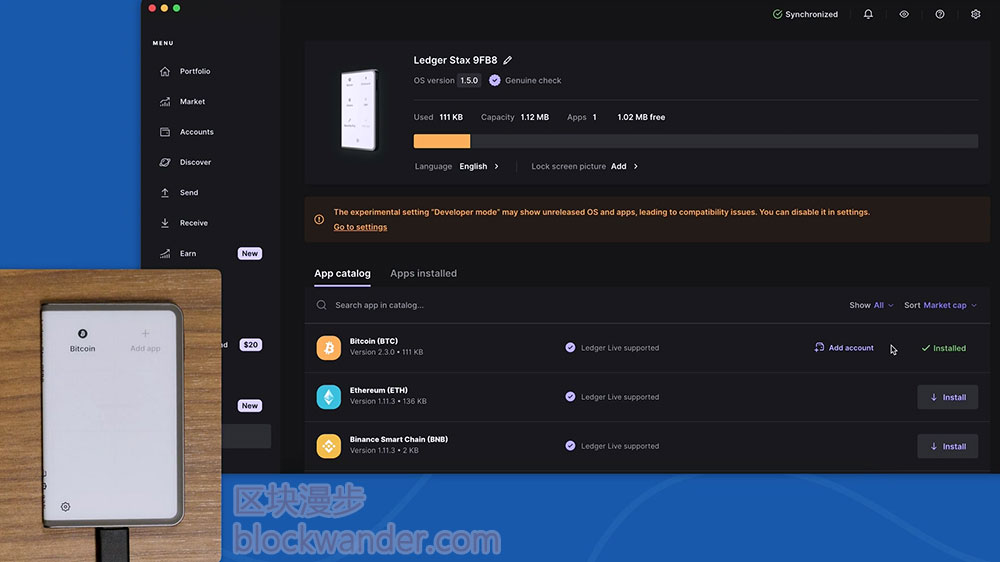1000x562 pixels.
Task: Install the Ethereum app
Action: click(x=948, y=397)
